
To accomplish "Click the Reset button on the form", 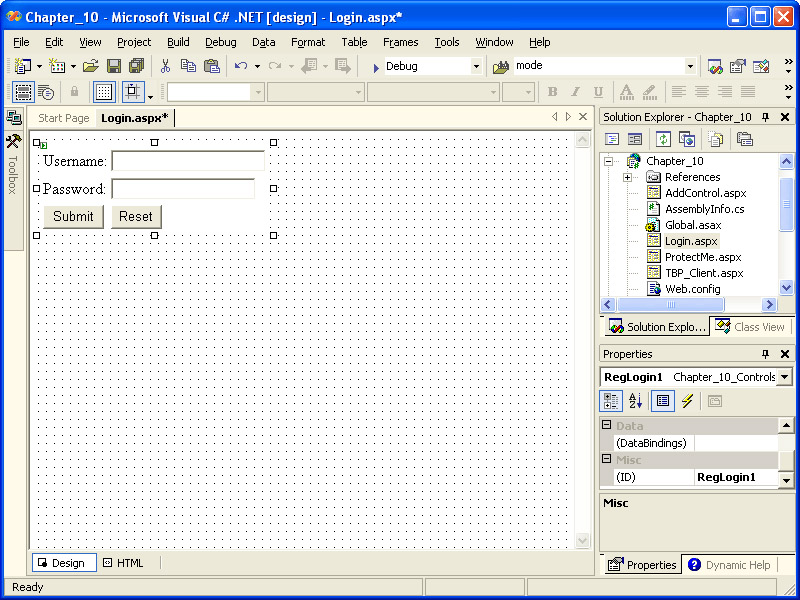I will pyautogui.click(x=136, y=216).
